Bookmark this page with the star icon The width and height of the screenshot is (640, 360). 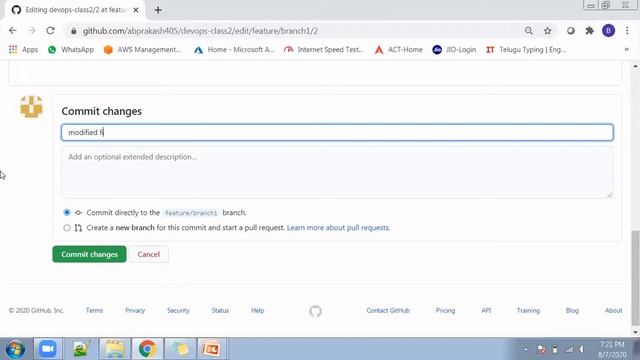[x=547, y=31]
